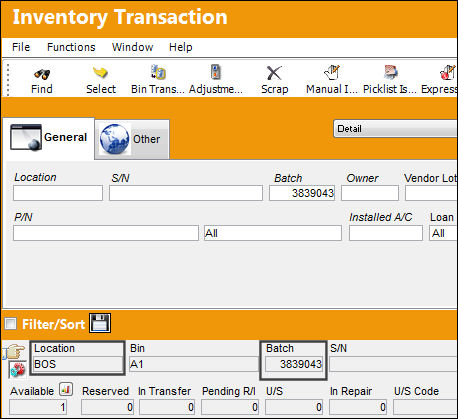Click the U/S Code field

pyautogui.click(x=426, y=407)
